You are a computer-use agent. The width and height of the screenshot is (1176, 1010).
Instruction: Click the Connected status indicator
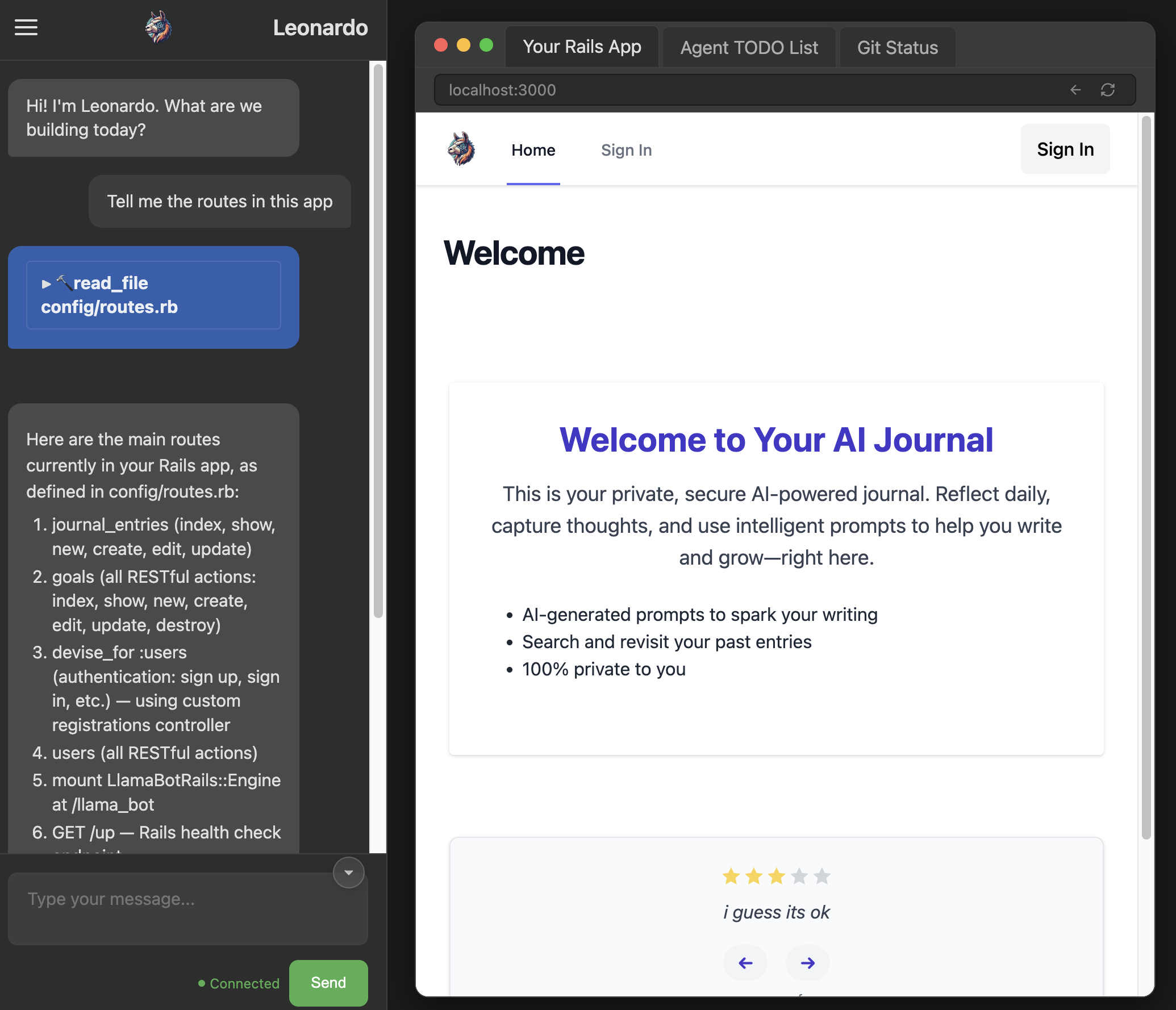[239, 983]
